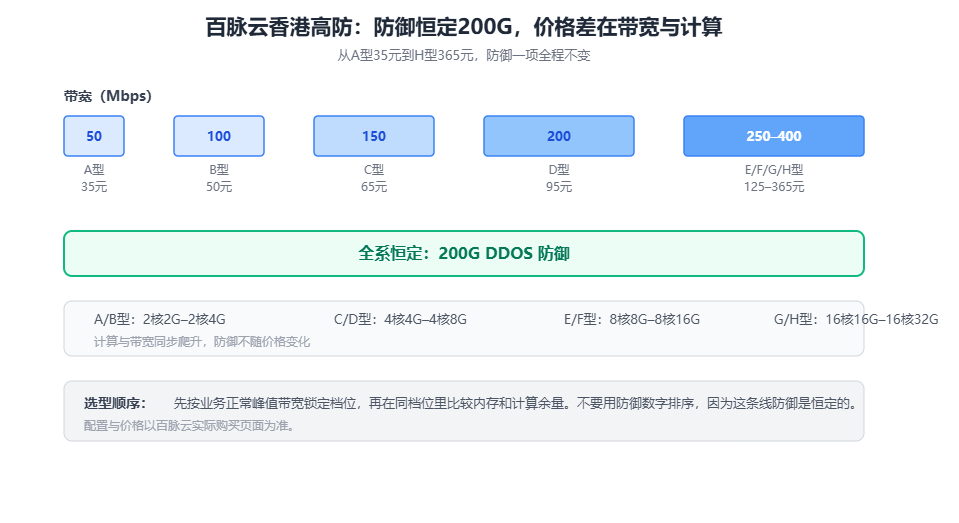Click the 95元 price
This screenshot has height=523, width=959.
(x=558, y=187)
